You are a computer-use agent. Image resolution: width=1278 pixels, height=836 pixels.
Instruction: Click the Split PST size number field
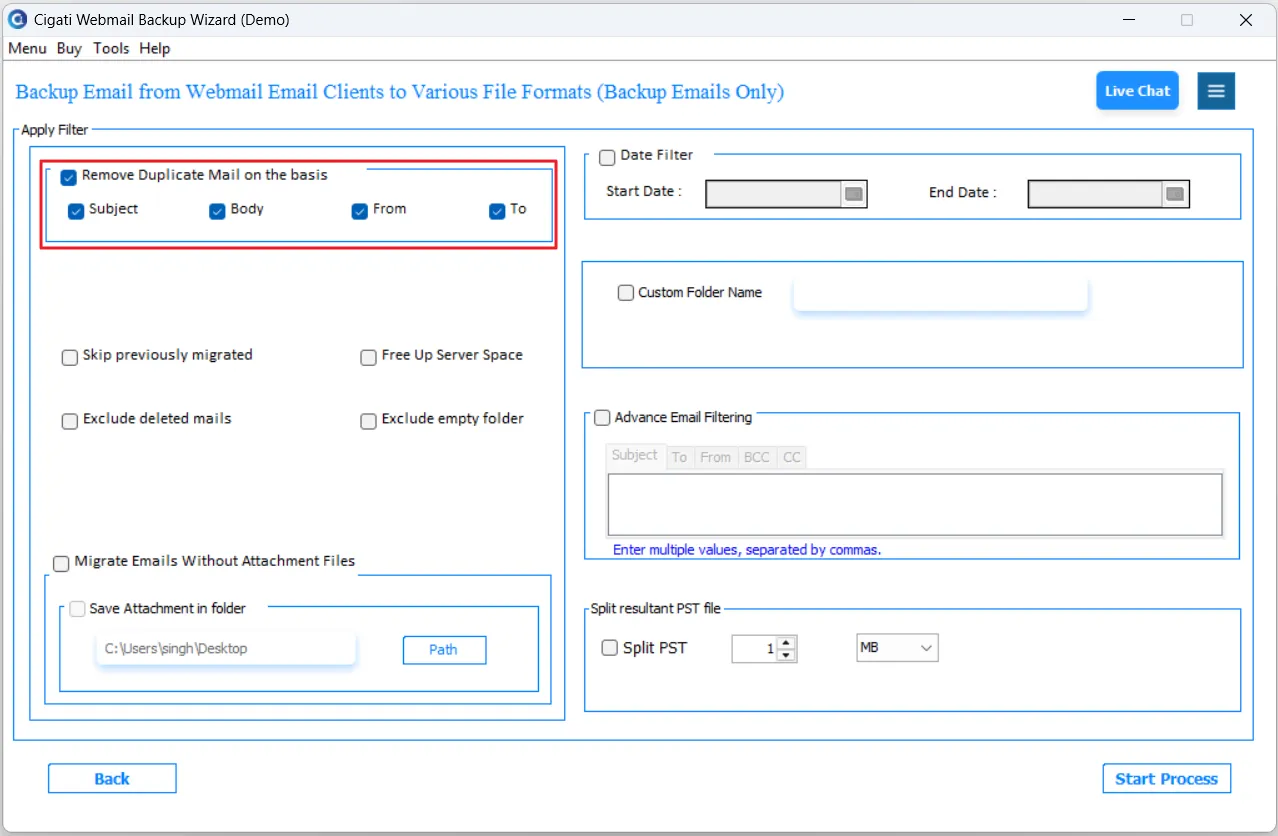[x=755, y=649]
